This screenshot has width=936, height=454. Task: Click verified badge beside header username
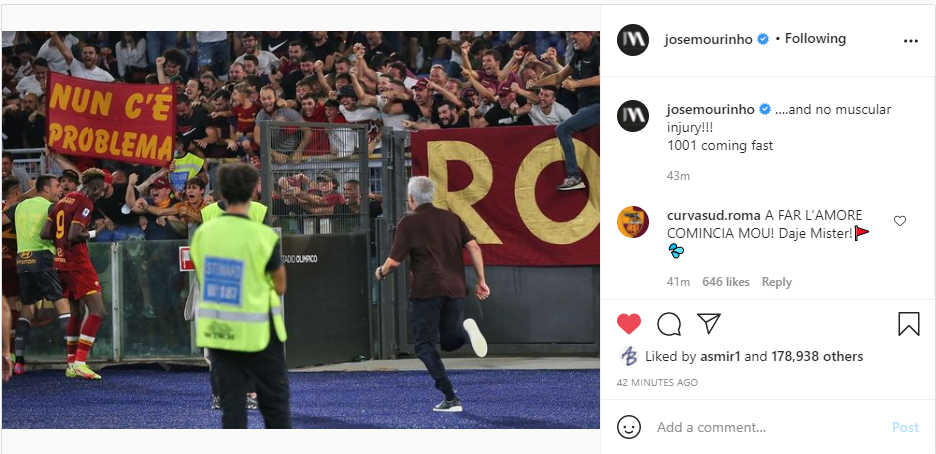tap(763, 39)
